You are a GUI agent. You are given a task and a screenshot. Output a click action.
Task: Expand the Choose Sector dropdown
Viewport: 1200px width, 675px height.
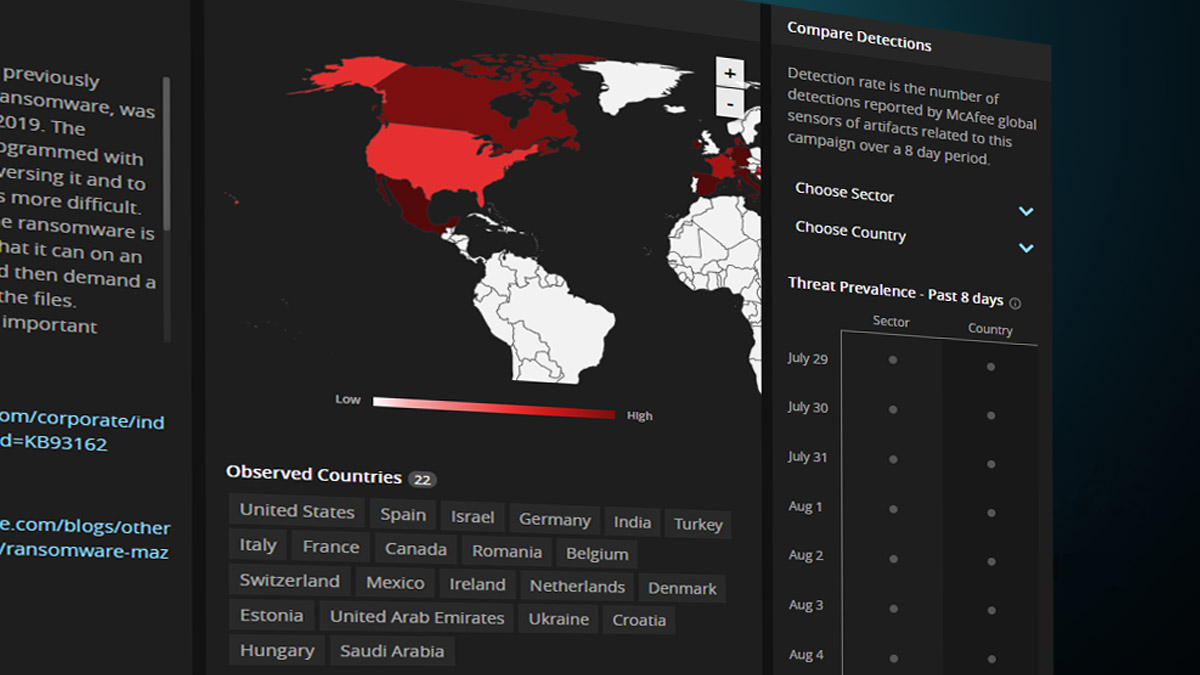click(914, 200)
